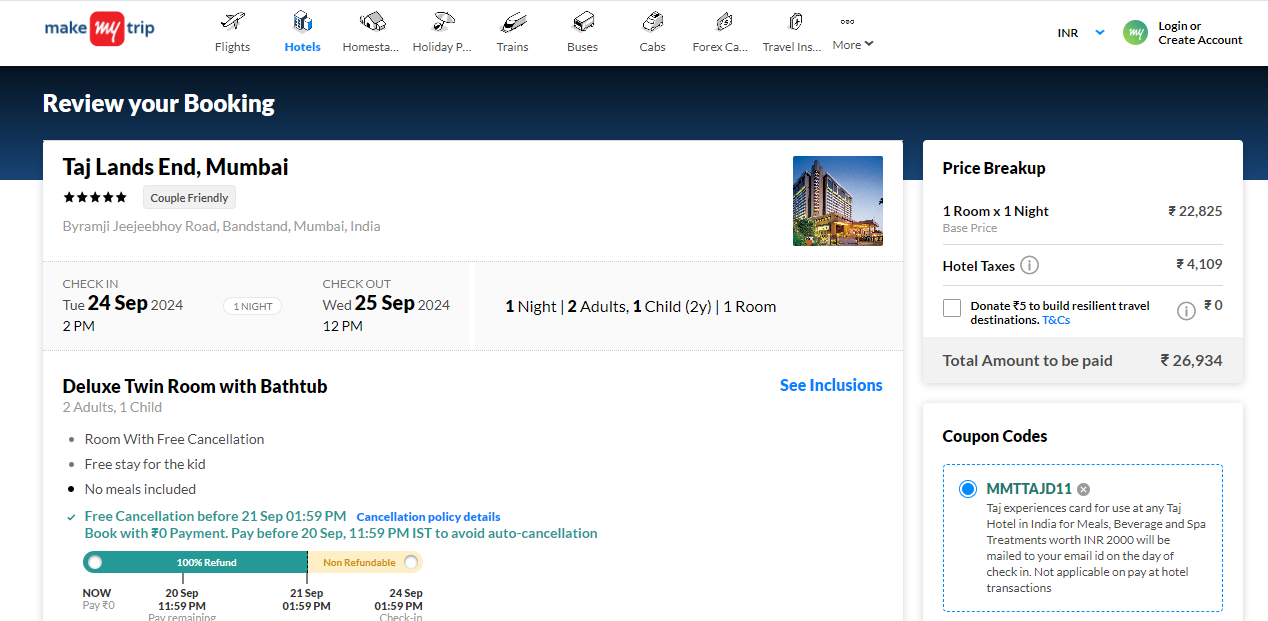Viewport: 1268px width, 621px height.
Task: Open Cancellation policy details link
Action: 428,517
